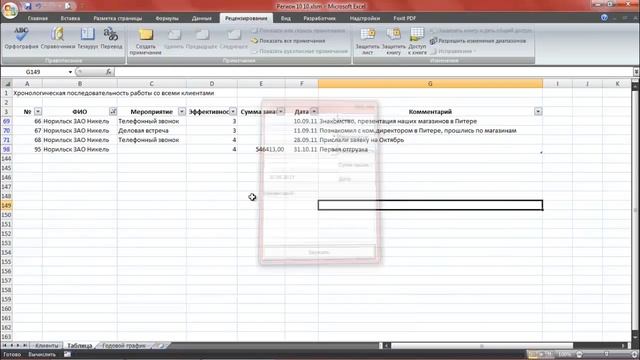Switch to the Главная ribbon tab
The image size is (640, 360).
[x=38, y=18]
